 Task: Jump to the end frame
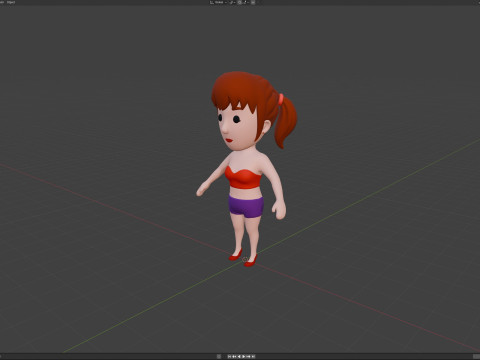(x=253, y=356)
